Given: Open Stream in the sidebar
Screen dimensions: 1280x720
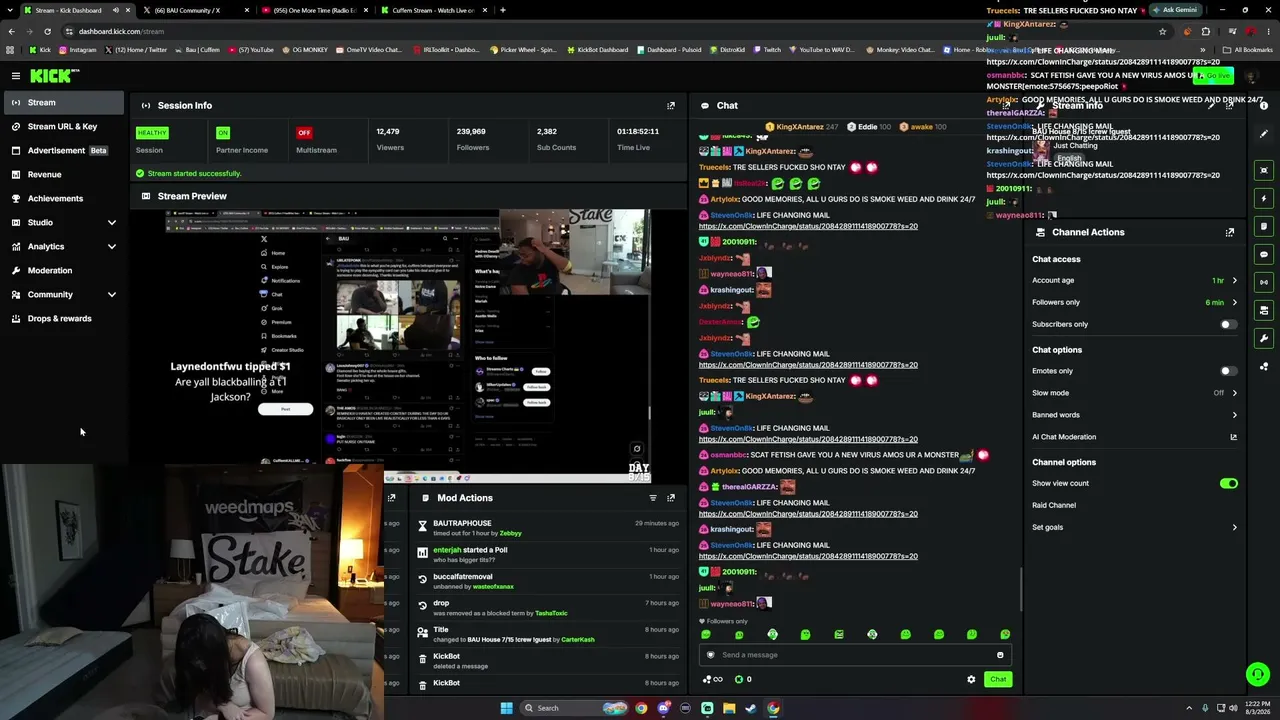Looking at the screenshot, I should (64, 102).
